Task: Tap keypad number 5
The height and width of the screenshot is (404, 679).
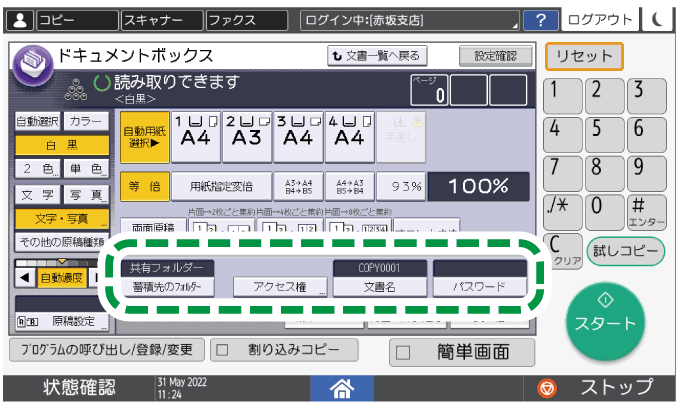Action: point(605,135)
